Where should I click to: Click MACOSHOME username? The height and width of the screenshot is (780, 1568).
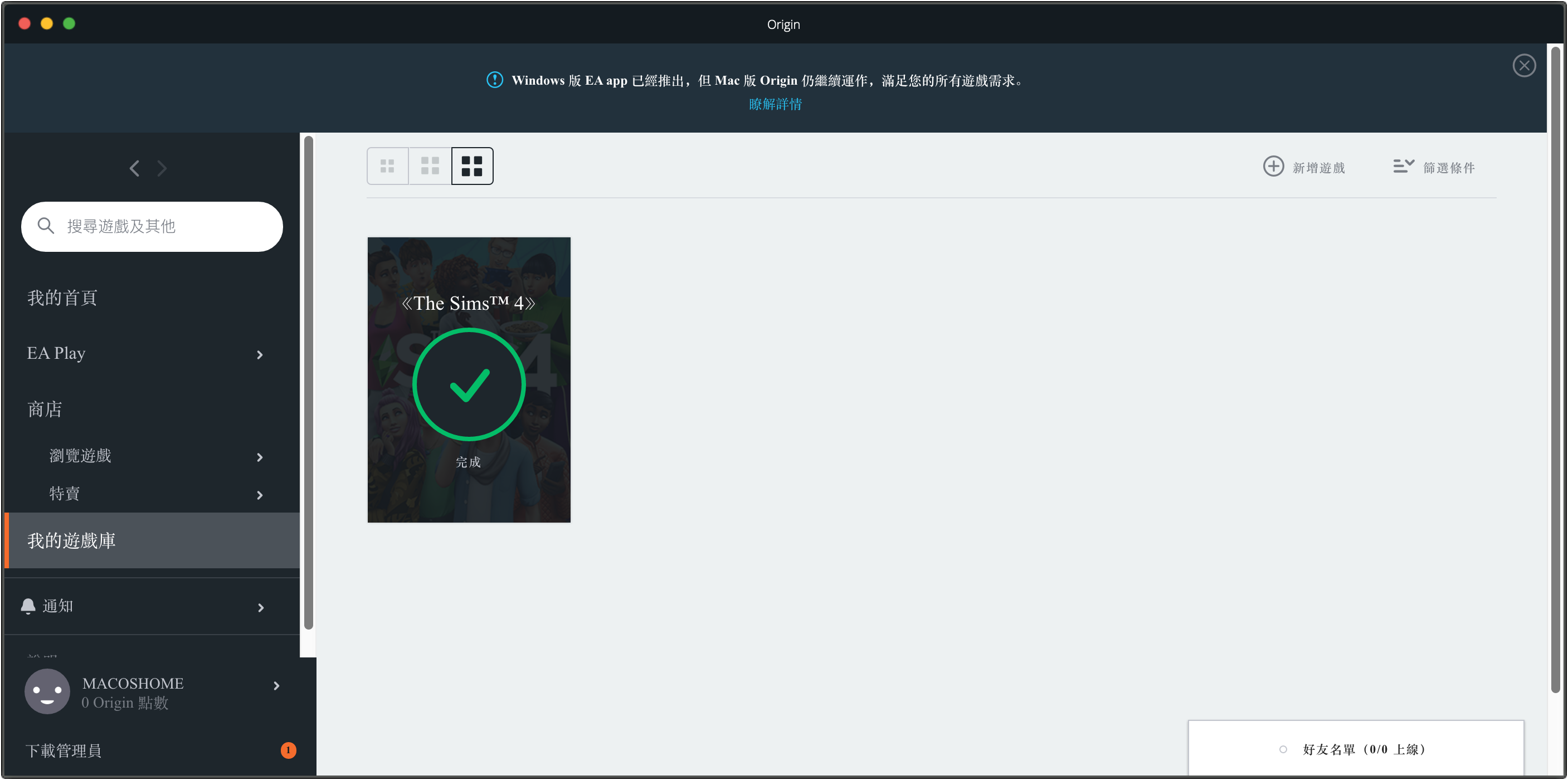coord(133,683)
